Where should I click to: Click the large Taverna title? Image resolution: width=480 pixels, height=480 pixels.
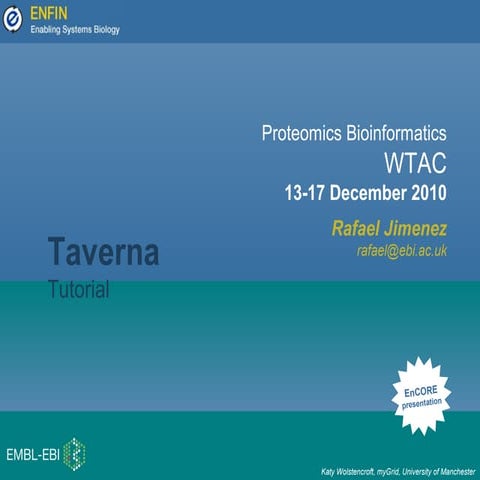[x=104, y=251]
